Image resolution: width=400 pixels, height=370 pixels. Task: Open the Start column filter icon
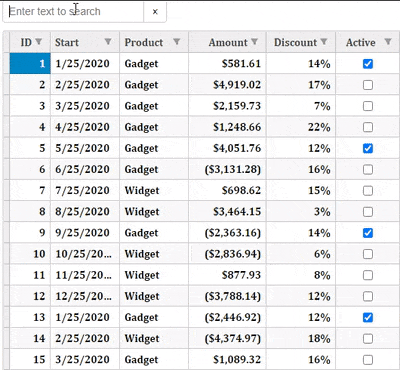pos(108,41)
